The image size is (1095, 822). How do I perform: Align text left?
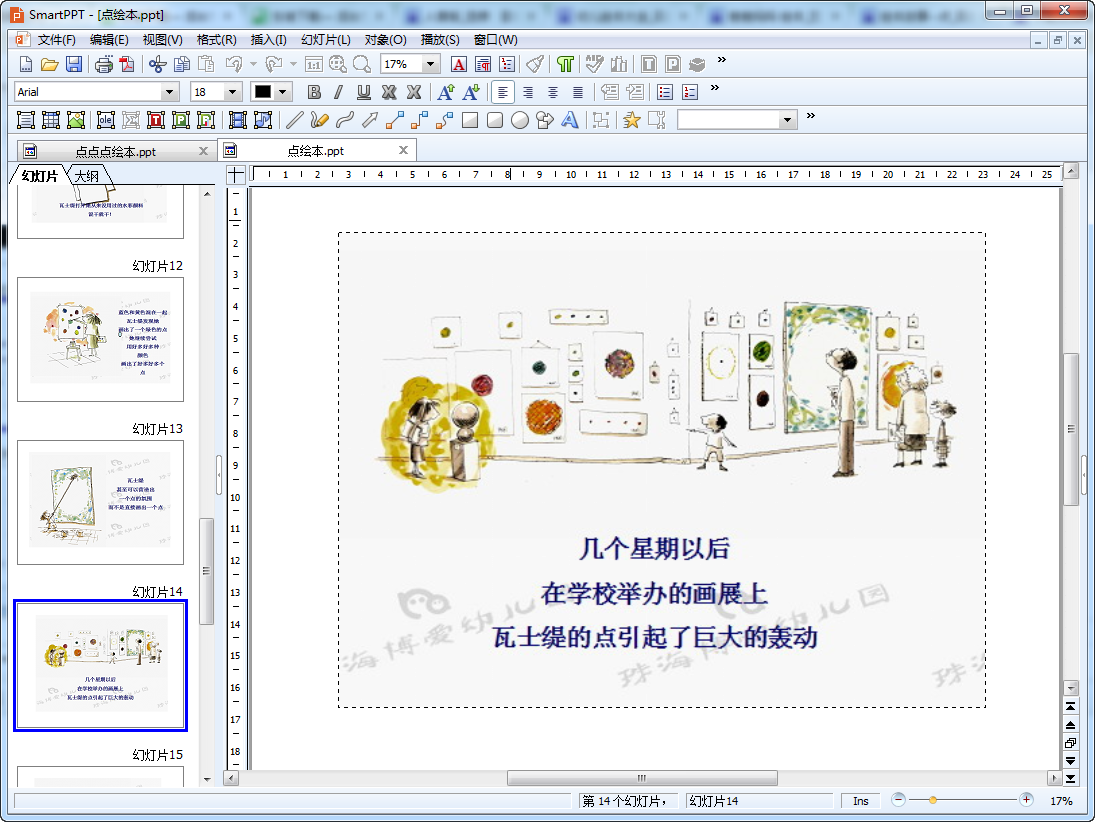(x=503, y=92)
